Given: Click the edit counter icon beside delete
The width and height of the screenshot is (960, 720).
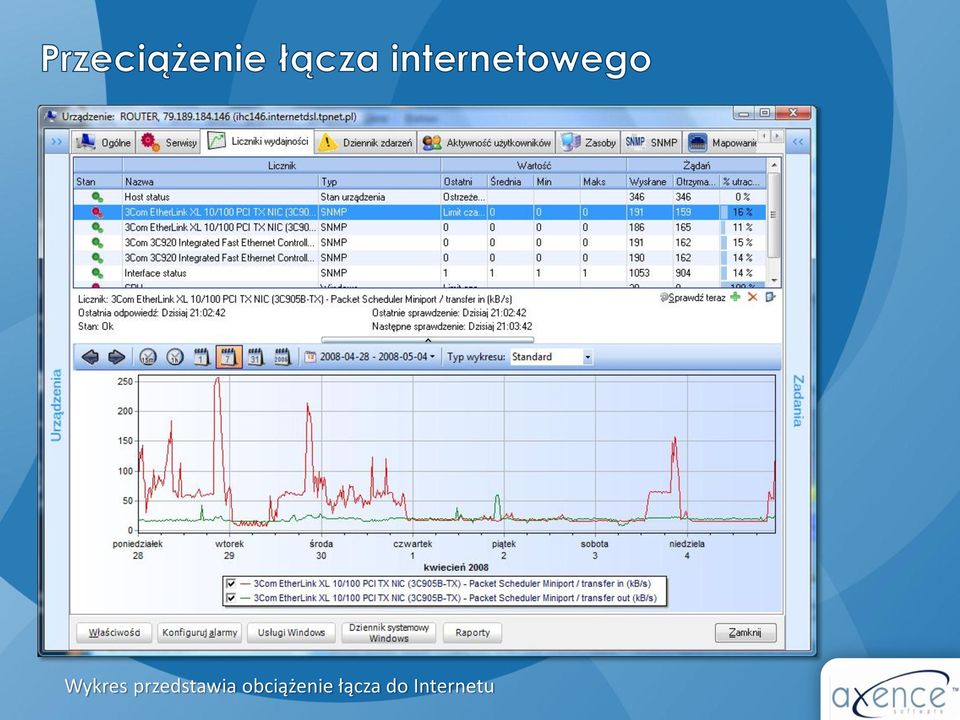Looking at the screenshot, I should pyautogui.click(x=770, y=298).
